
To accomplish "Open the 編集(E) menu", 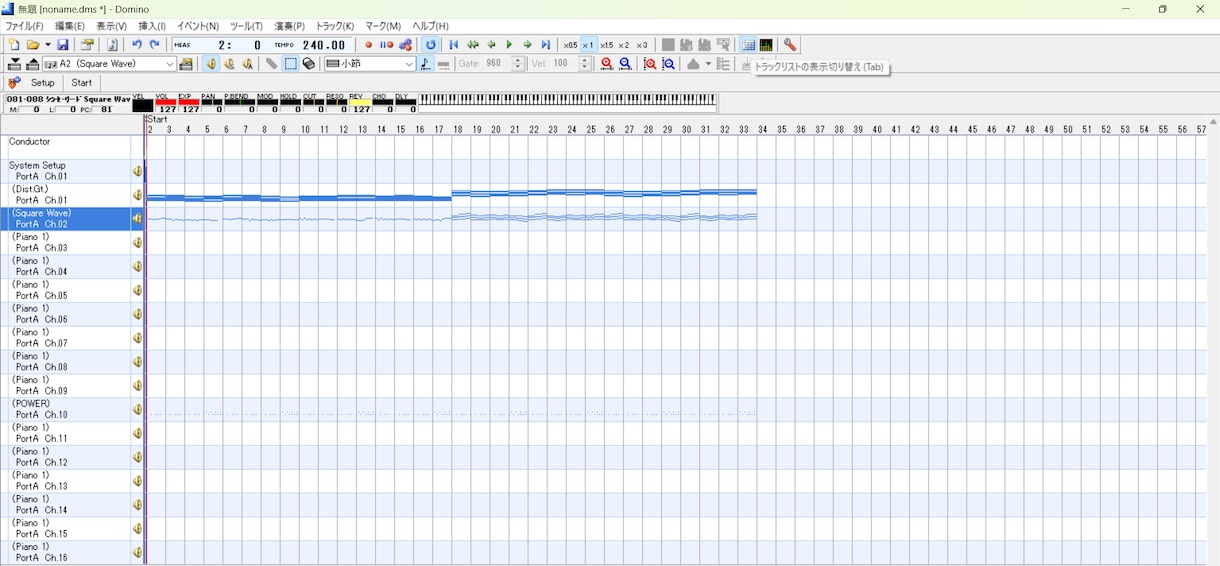I will pos(70,26).
